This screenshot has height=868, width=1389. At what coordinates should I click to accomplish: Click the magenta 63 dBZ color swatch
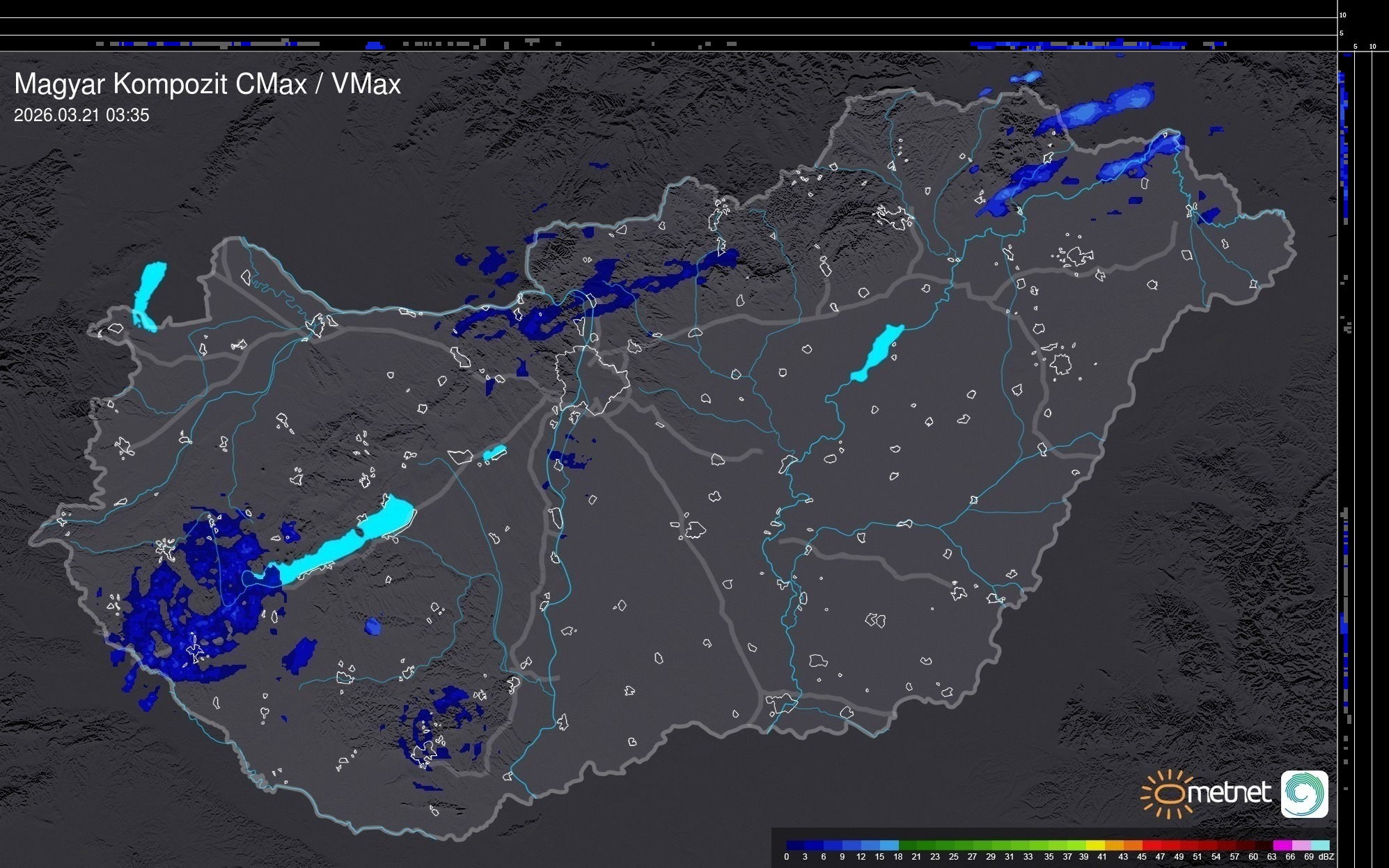[x=1281, y=845]
